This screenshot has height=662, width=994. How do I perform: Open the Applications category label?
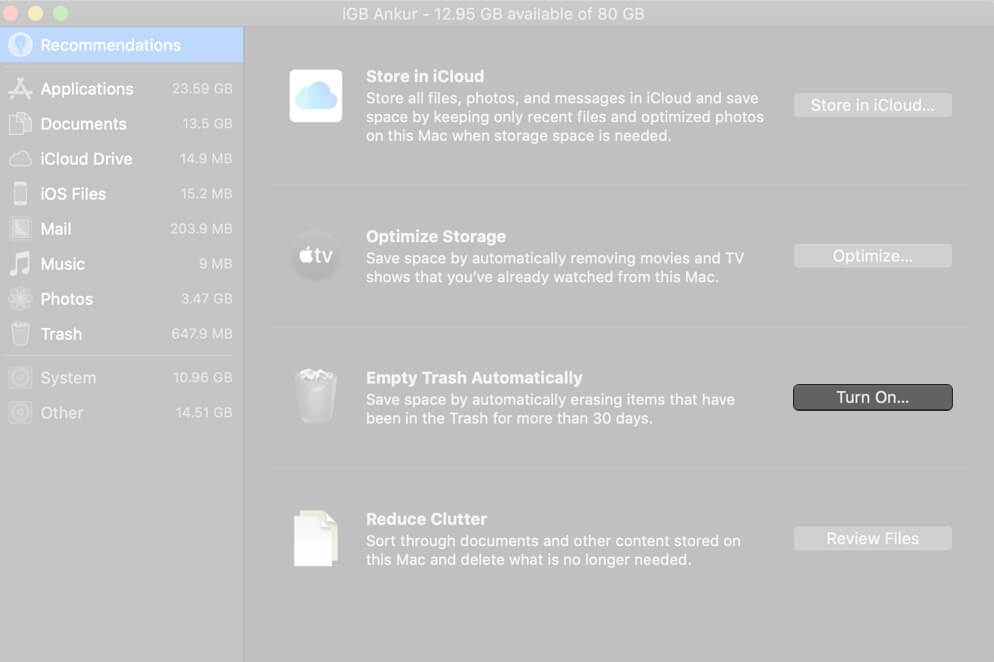point(87,89)
